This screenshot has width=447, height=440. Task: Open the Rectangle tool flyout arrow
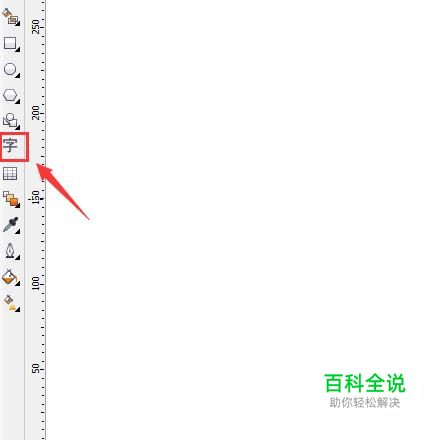pyautogui.click(x=18, y=50)
